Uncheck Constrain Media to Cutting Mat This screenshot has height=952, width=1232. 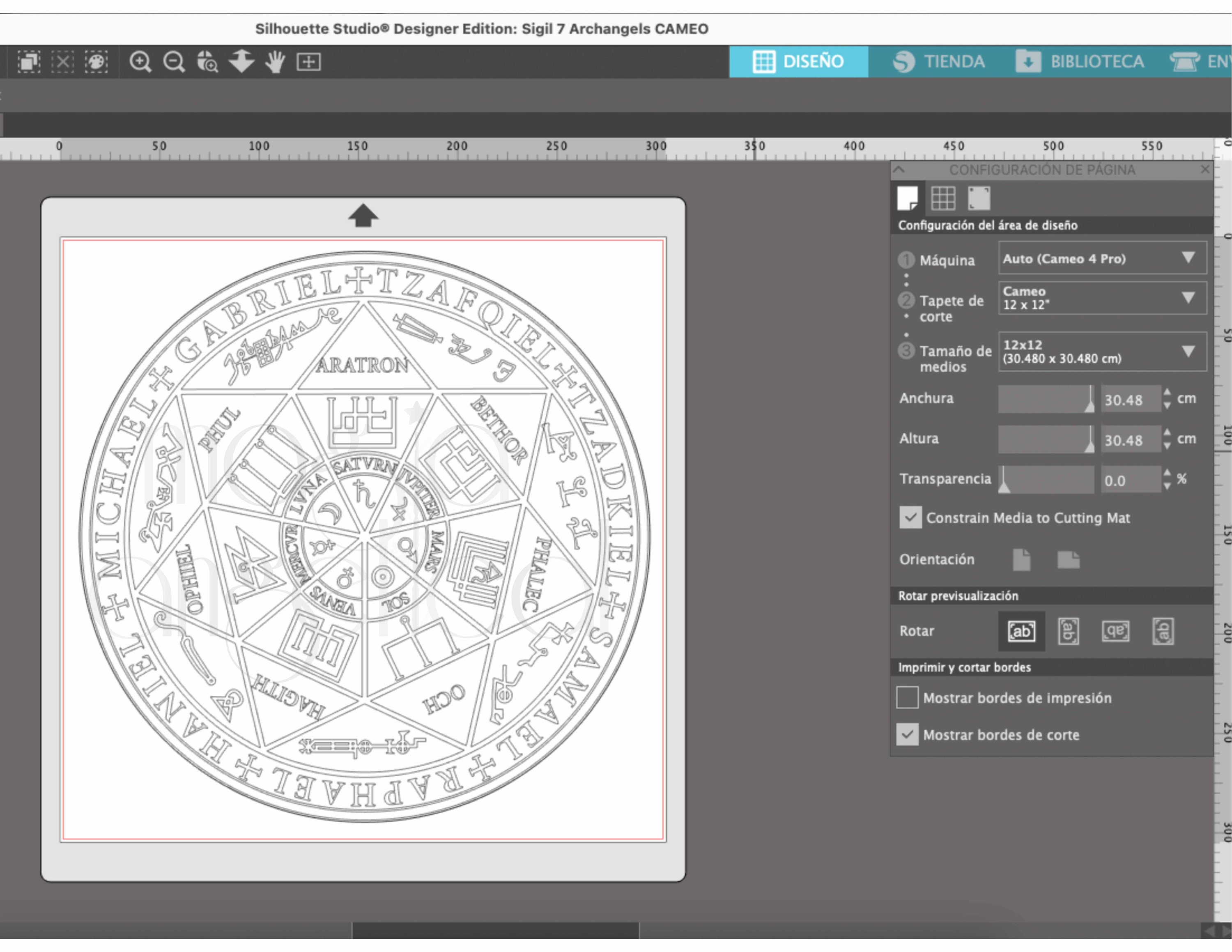[x=911, y=518]
